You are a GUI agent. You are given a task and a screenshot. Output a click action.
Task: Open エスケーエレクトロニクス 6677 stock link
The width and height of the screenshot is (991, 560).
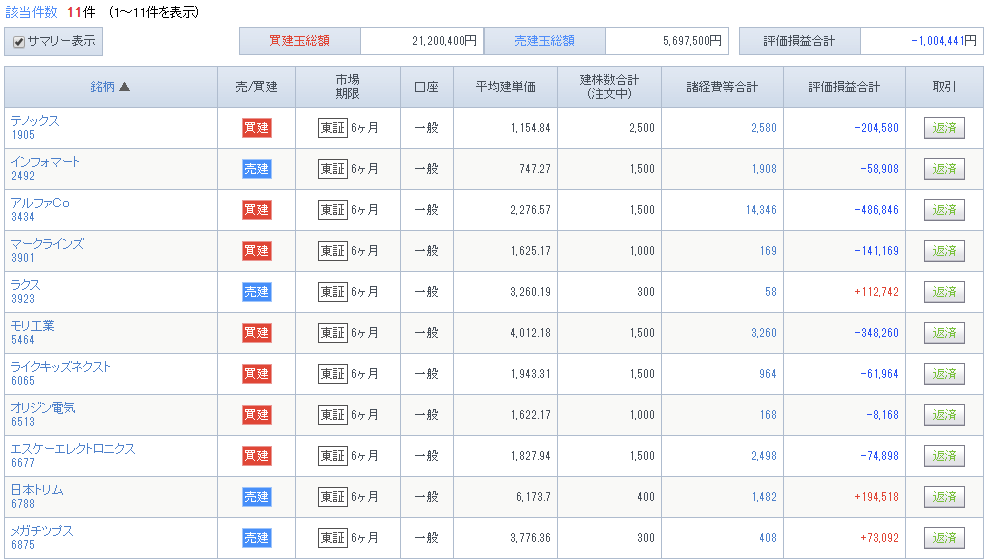[73, 456]
